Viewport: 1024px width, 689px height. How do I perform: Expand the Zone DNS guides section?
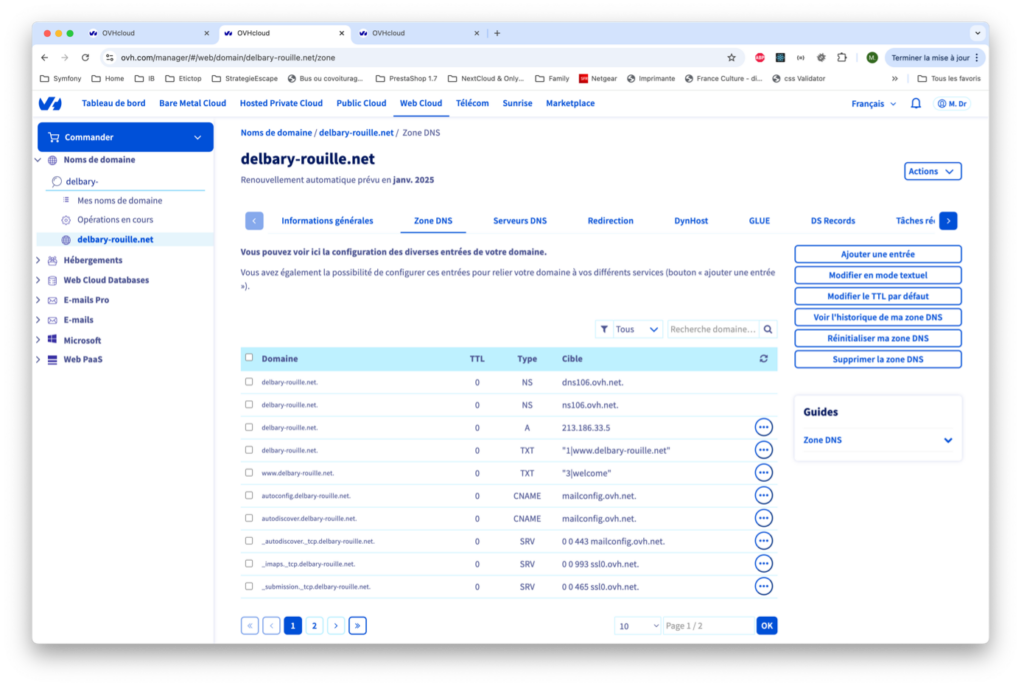(x=877, y=440)
